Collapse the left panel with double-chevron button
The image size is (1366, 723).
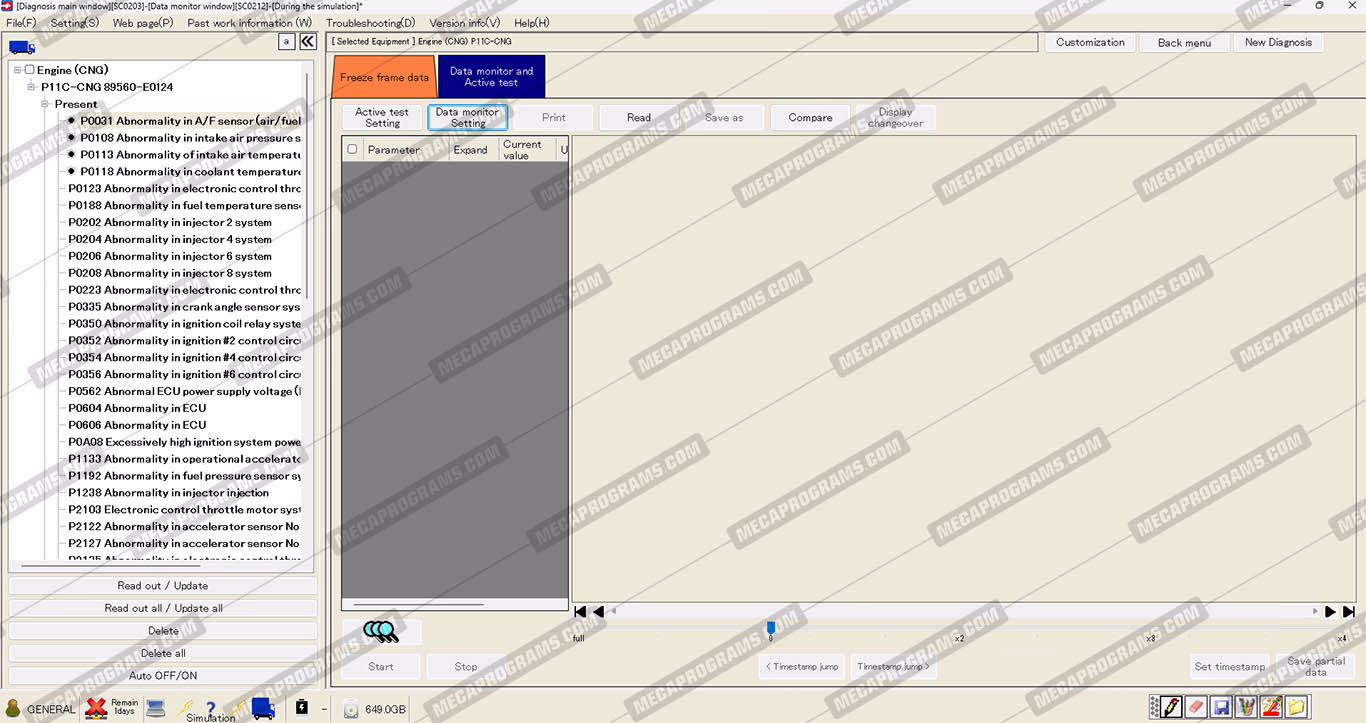308,42
